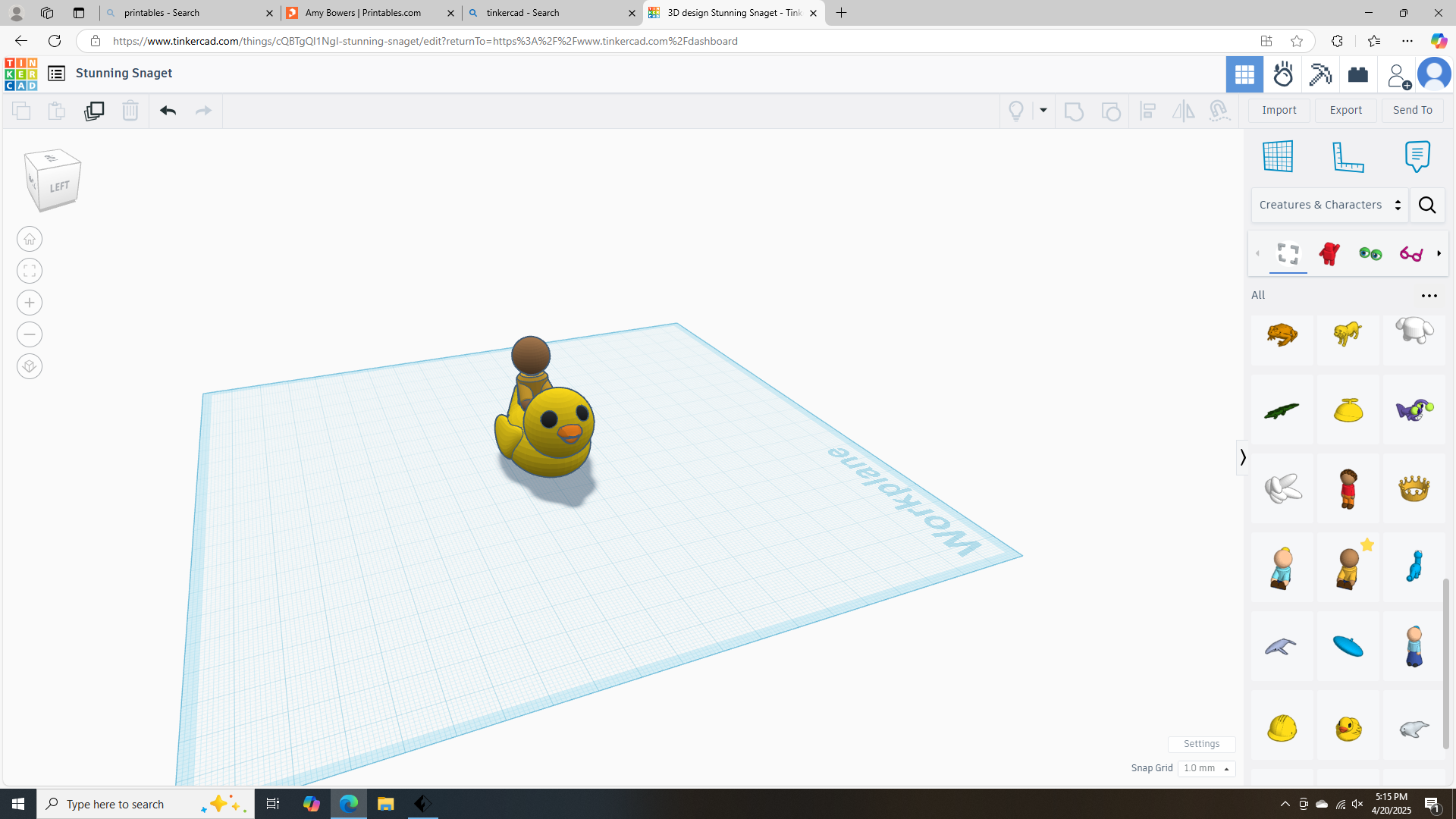This screenshot has width=1456, height=819.
Task: Switch to 3D design grid view
Action: coord(1244,74)
